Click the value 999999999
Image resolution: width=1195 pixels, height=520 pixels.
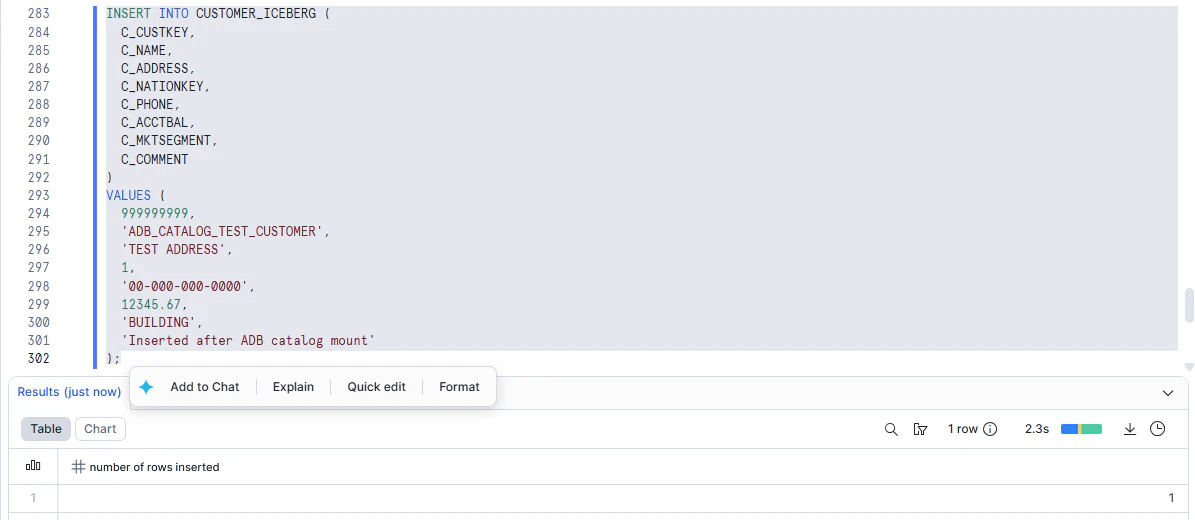(x=155, y=213)
